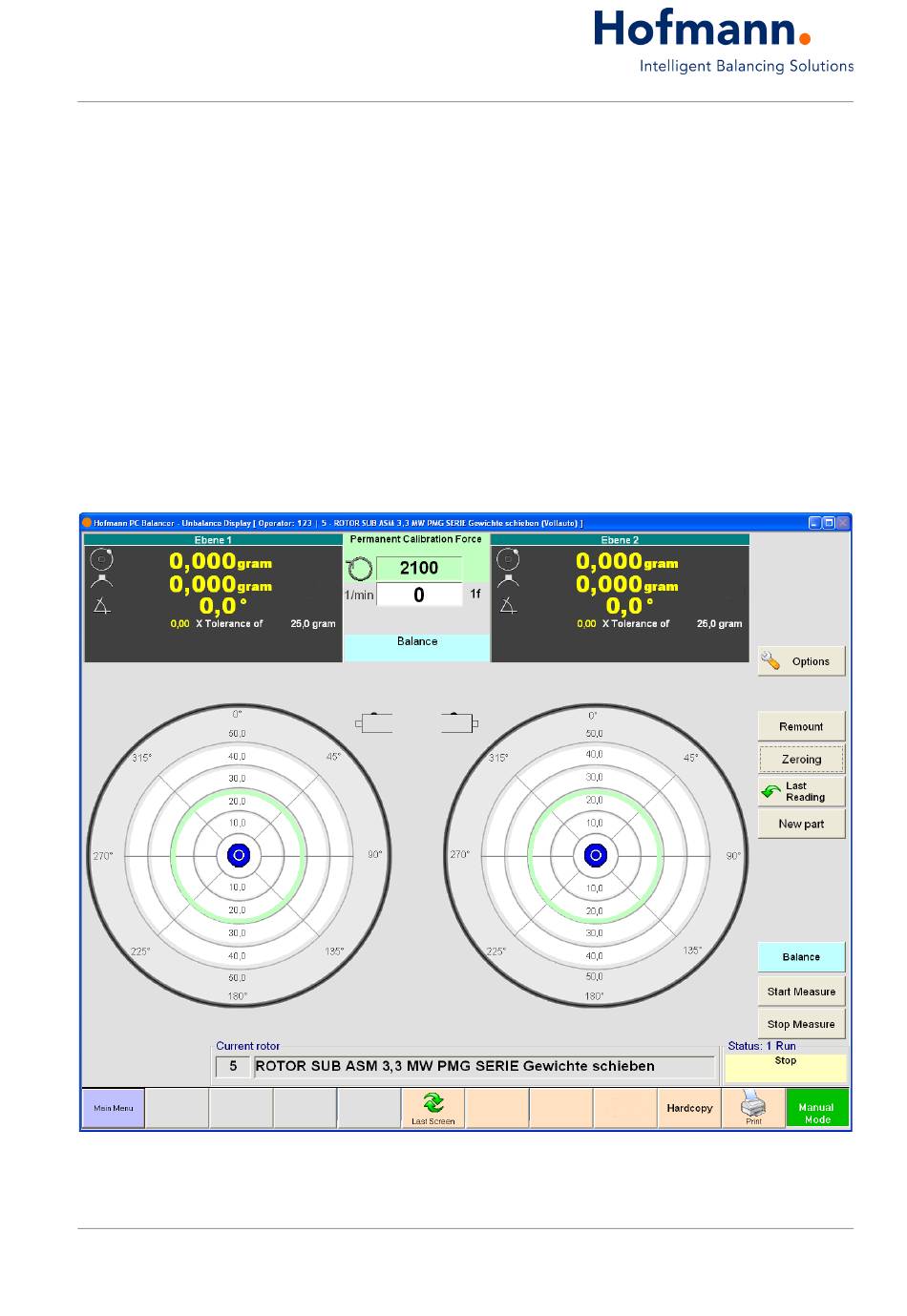This screenshot has width=907, height=1316.
Task: Click the Hardcopy button
Action: point(689,1108)
